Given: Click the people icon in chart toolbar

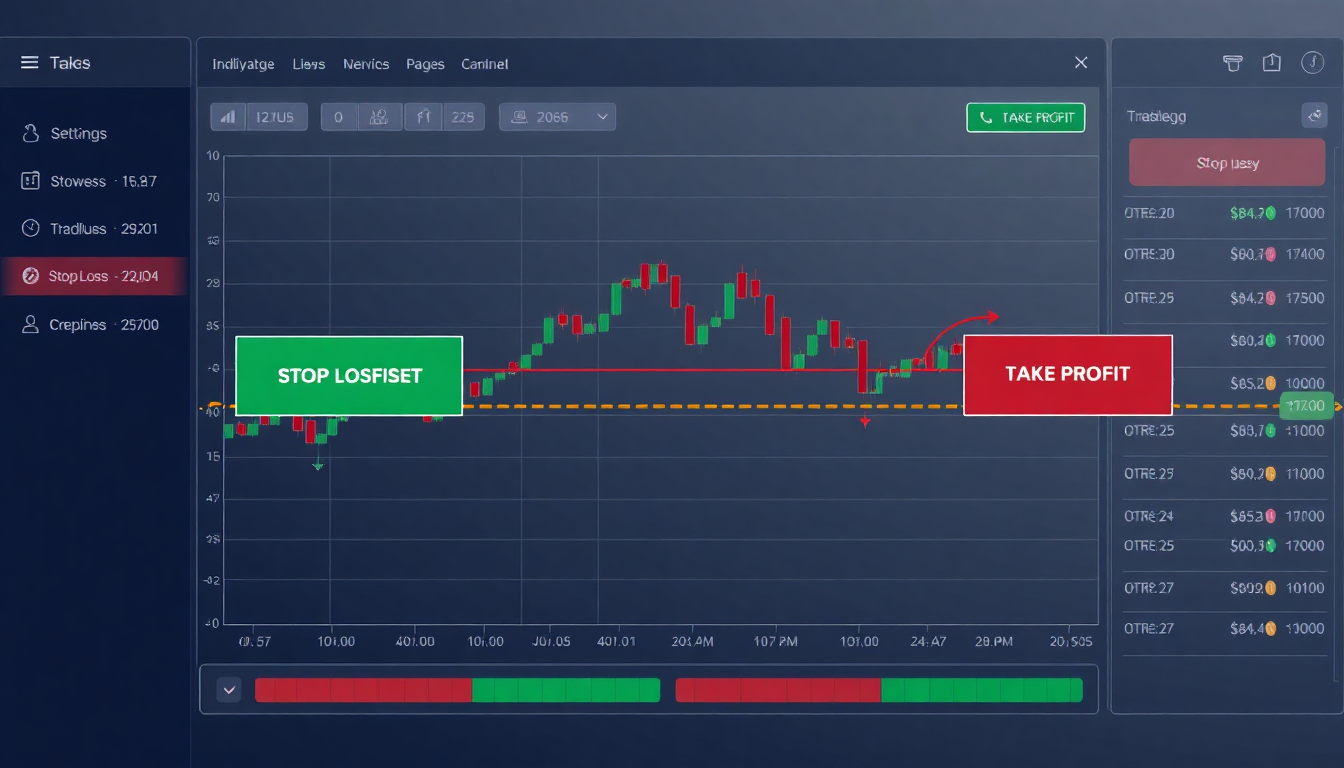Looking at the screenshot, I should point(379,117).
